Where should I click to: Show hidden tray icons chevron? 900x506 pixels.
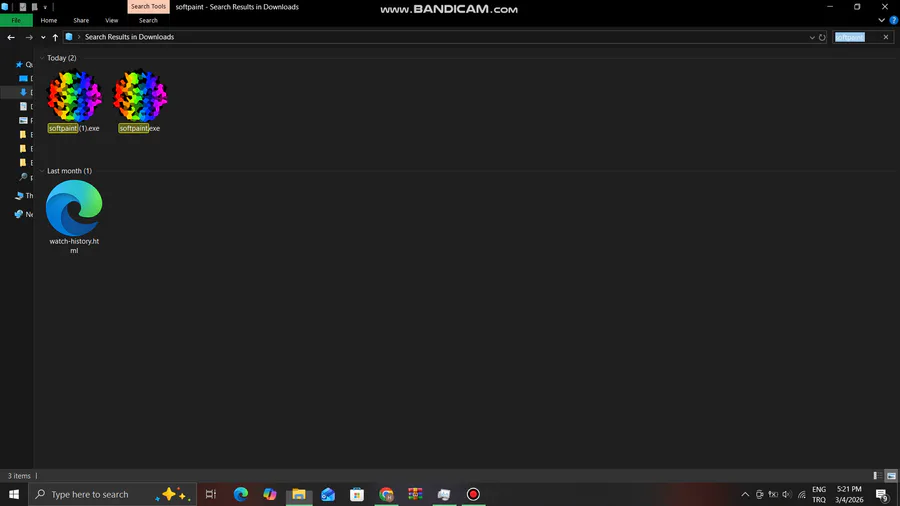pos(745,494)
